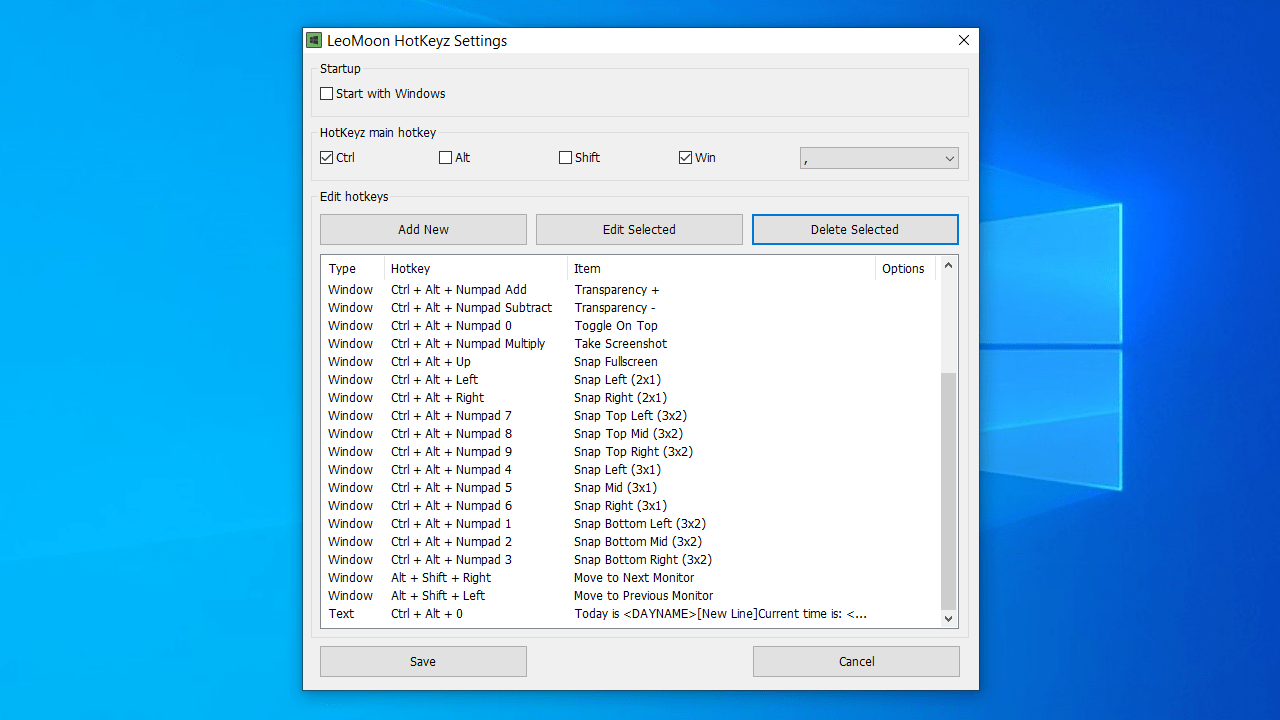Click the Edit Selected button
The image size is (1280, 720).
pyautogui.click(x=639, y=229)
